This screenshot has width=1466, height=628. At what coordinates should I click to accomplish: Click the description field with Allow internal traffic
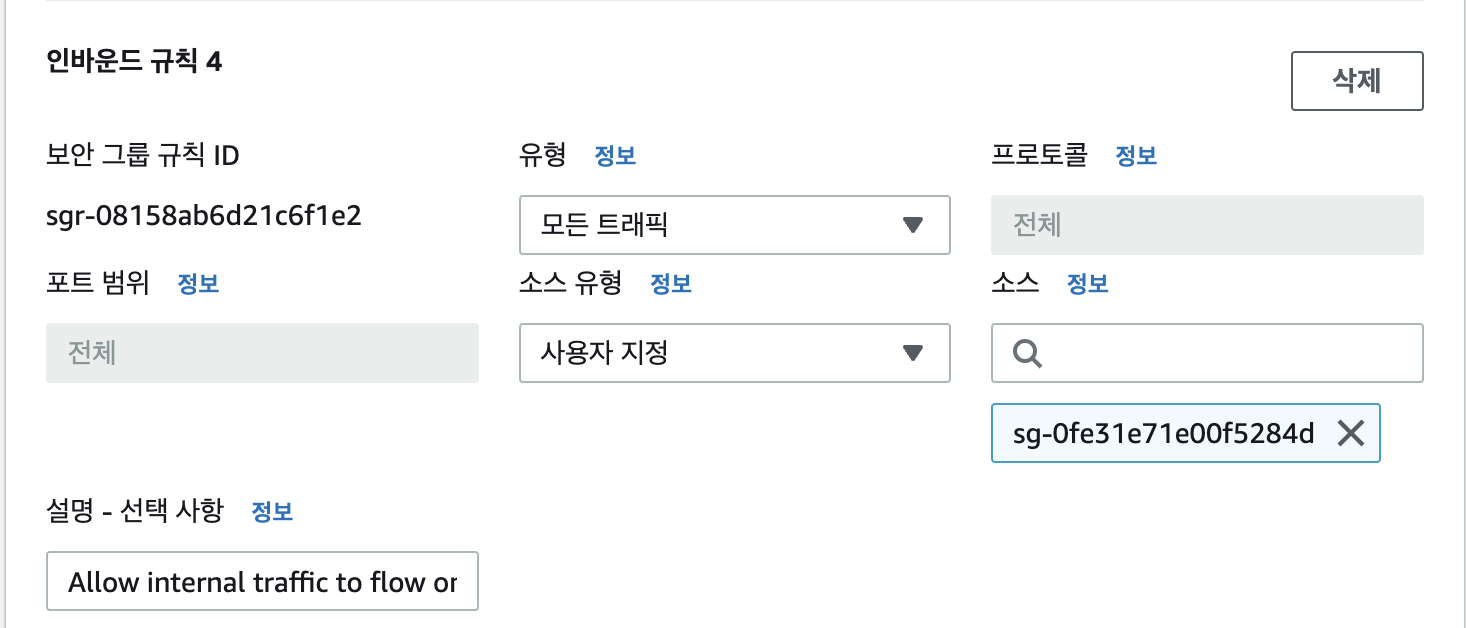pos(262,581)
